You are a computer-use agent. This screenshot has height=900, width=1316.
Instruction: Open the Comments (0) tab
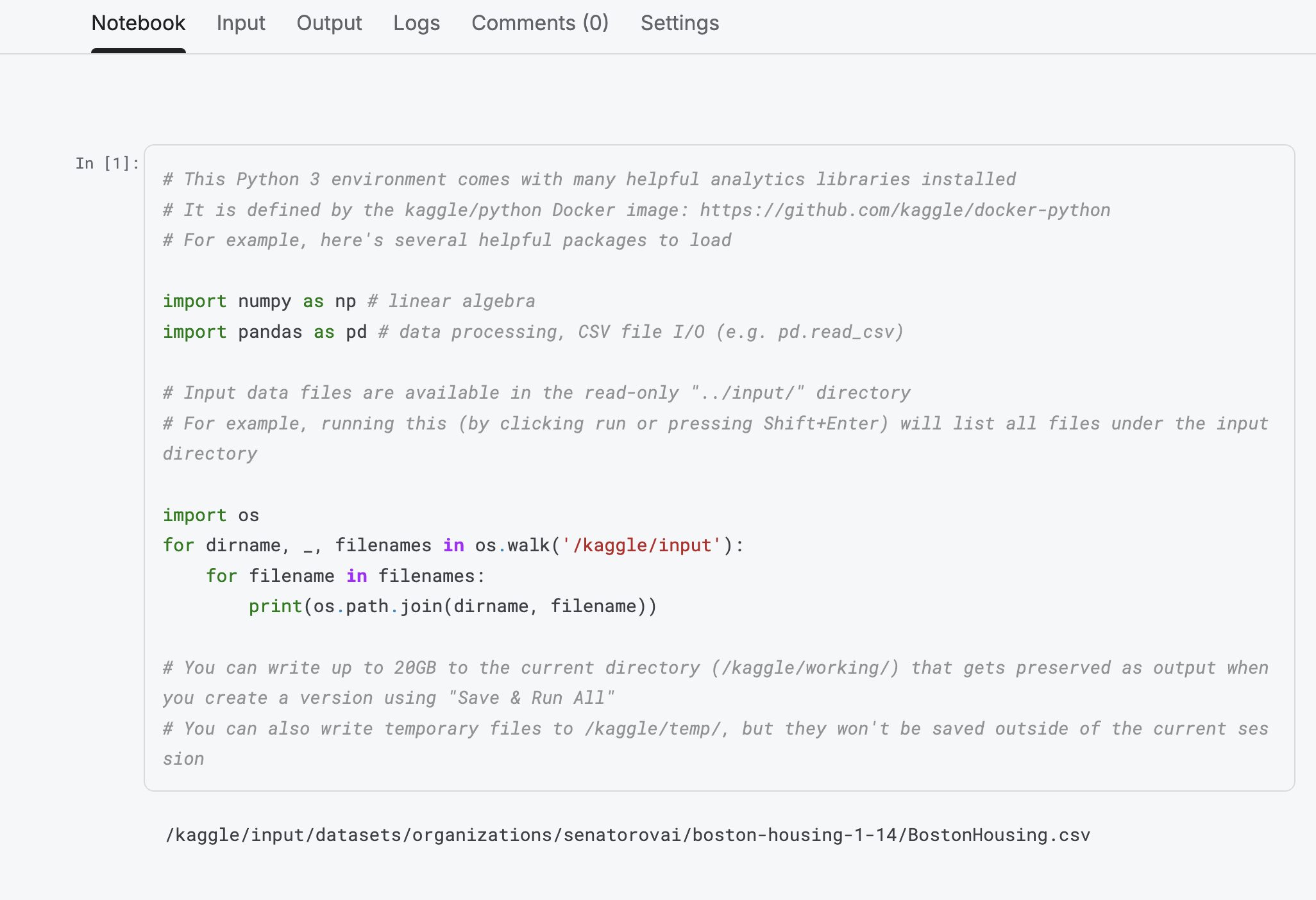coord(540,23)
